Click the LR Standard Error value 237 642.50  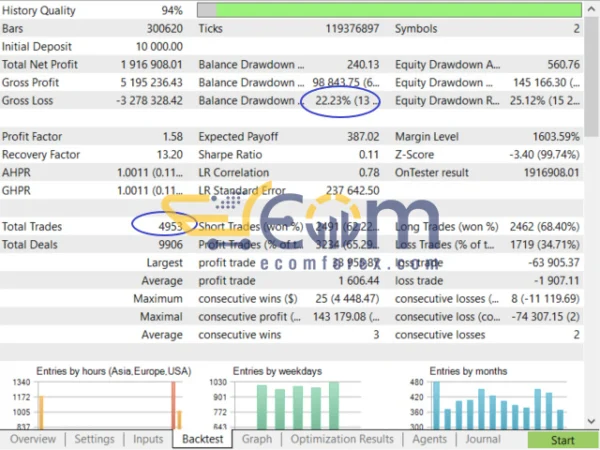tap(352, 190)
